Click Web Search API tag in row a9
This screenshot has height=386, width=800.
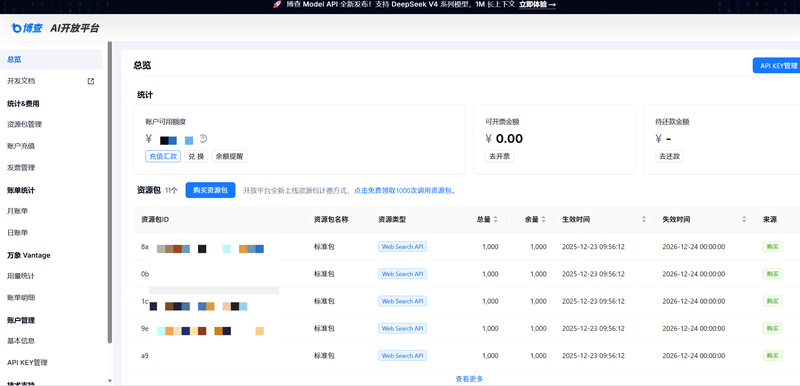pos(403,355)
